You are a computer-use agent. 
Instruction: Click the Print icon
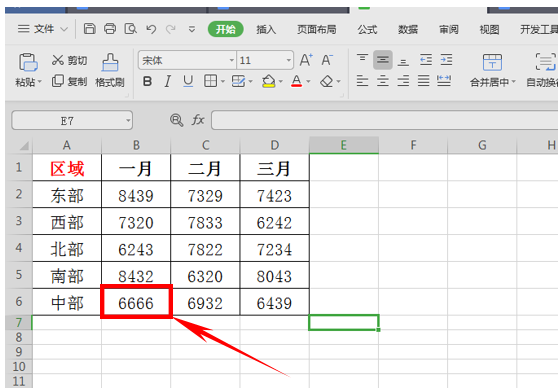(110, 28)
